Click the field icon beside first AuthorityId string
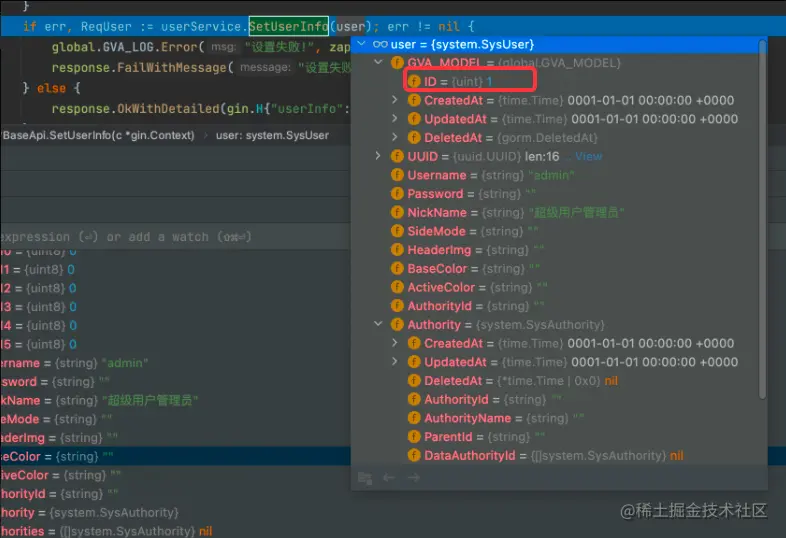 (397, 306)
